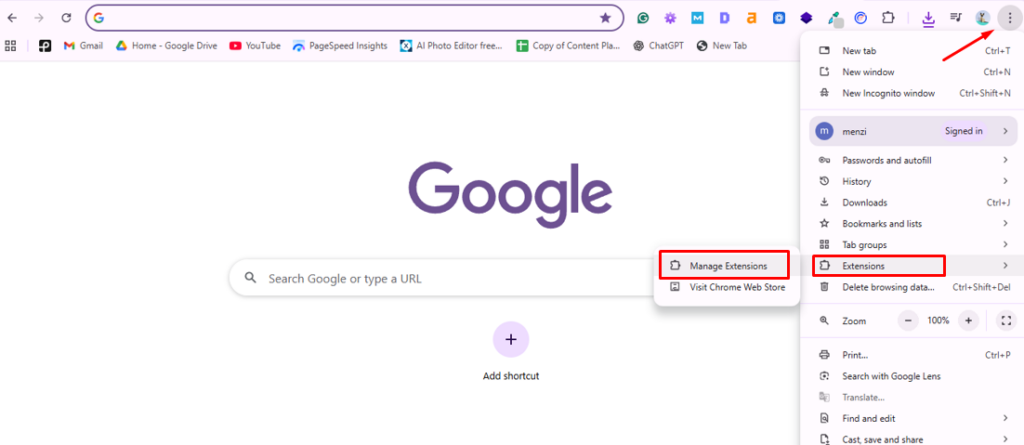
Task: Click the Chrome three-dot menu button
Action: point(1008,18)
